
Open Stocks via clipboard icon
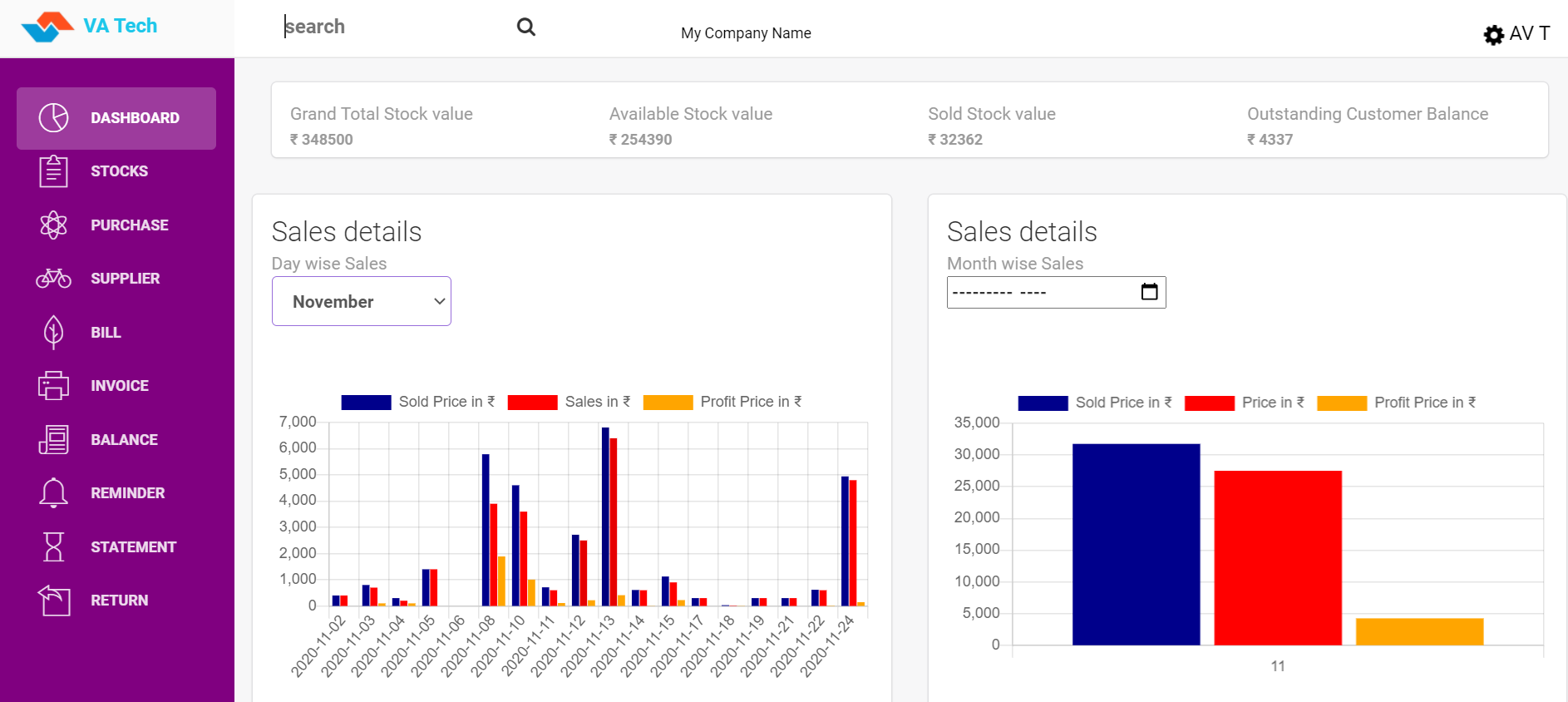pos(54,171)
